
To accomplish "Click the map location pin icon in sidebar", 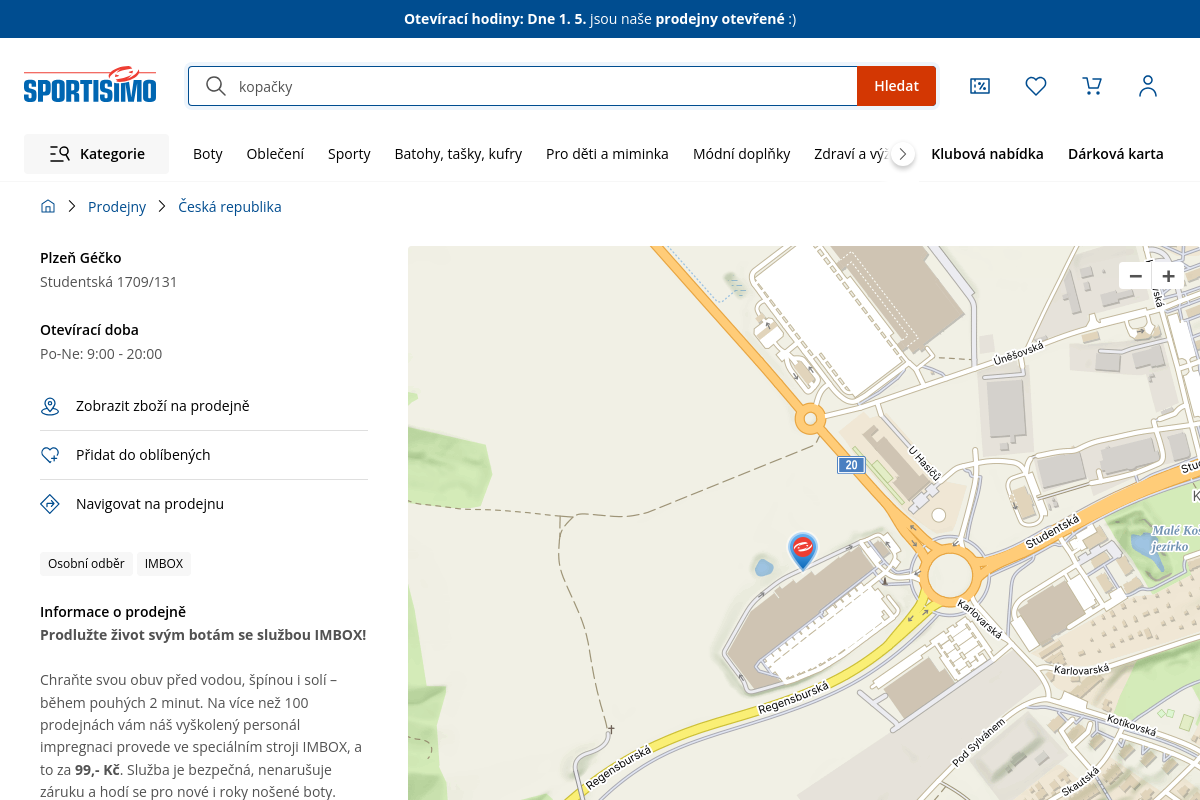I will click(50, 406).
